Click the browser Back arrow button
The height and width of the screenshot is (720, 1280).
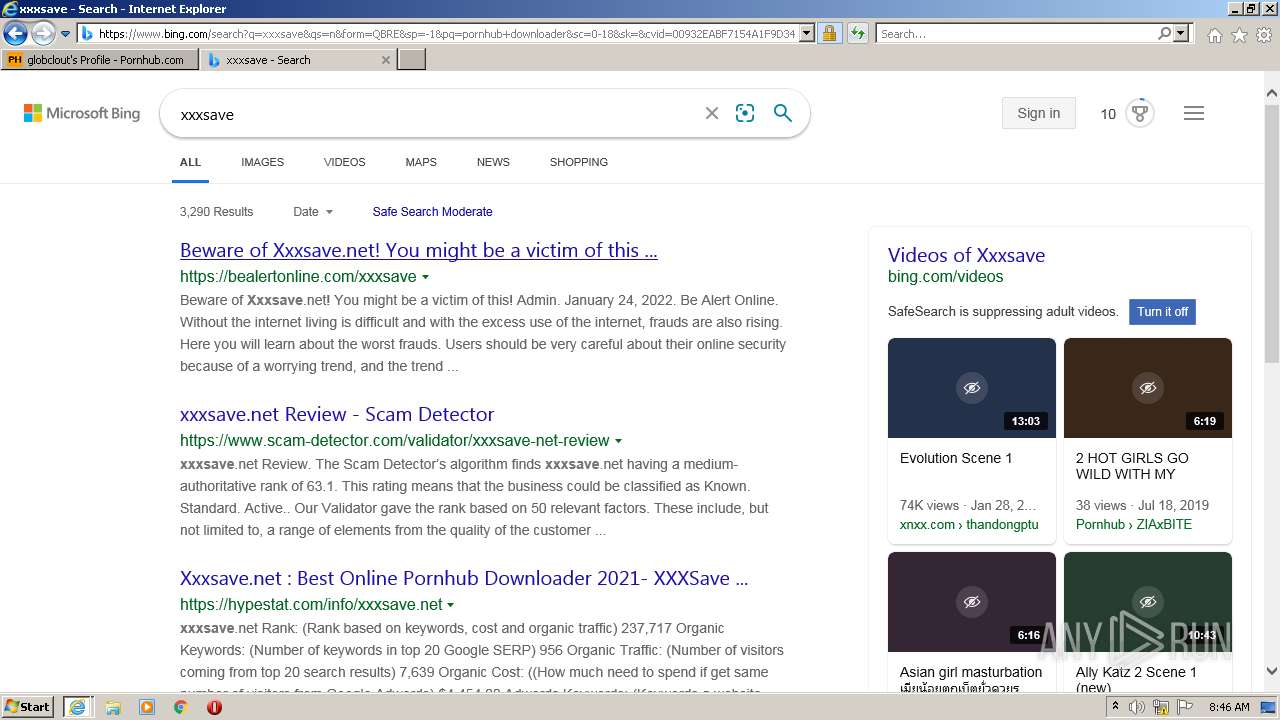(15, 33)
